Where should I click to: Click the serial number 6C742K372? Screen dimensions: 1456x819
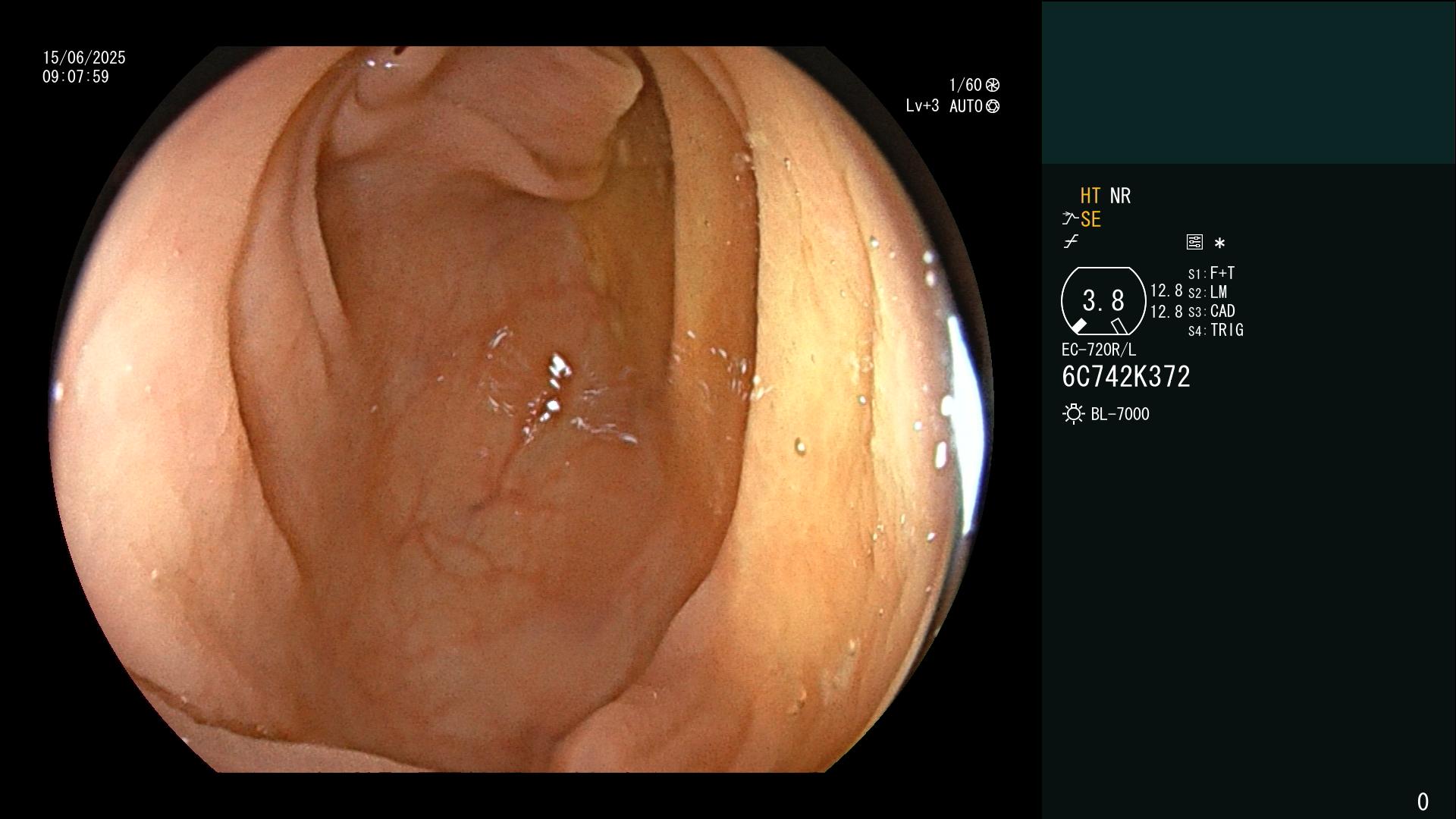pos(1126,377)
